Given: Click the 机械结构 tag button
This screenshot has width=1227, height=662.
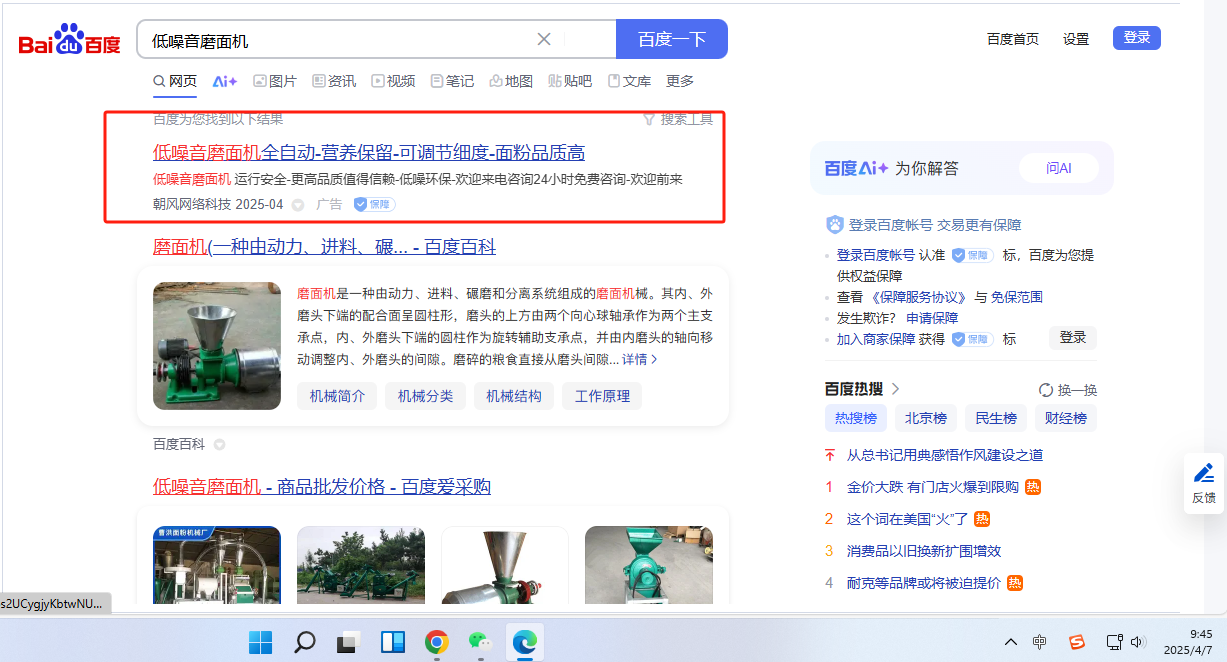Looking at the screenshot, I should (x=514, y=396).
